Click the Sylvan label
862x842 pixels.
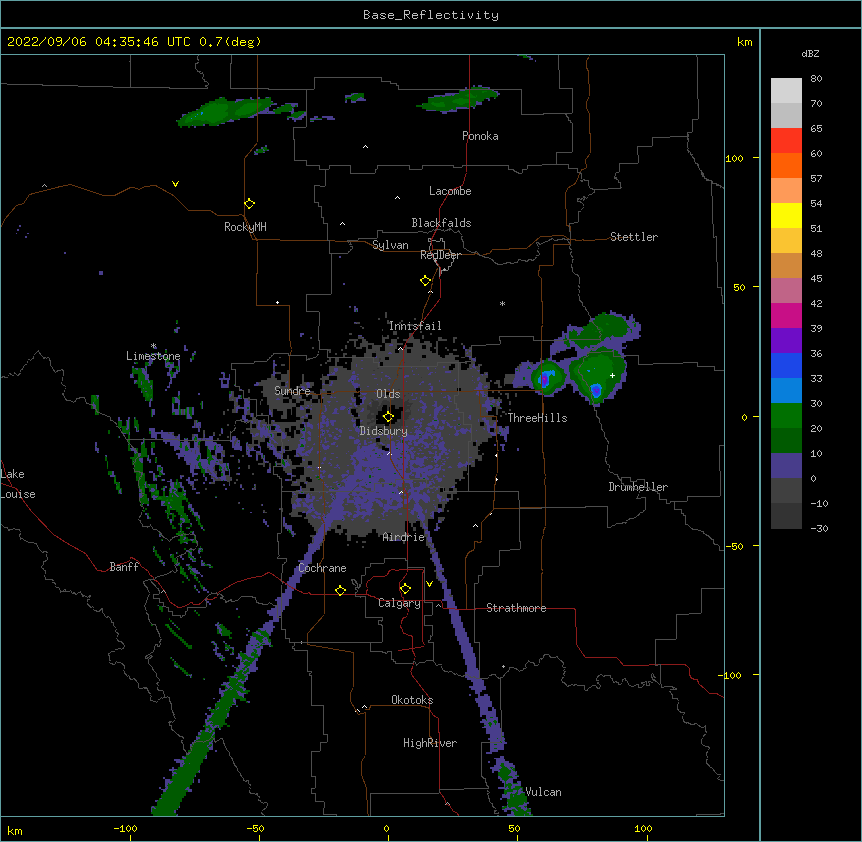390,245
